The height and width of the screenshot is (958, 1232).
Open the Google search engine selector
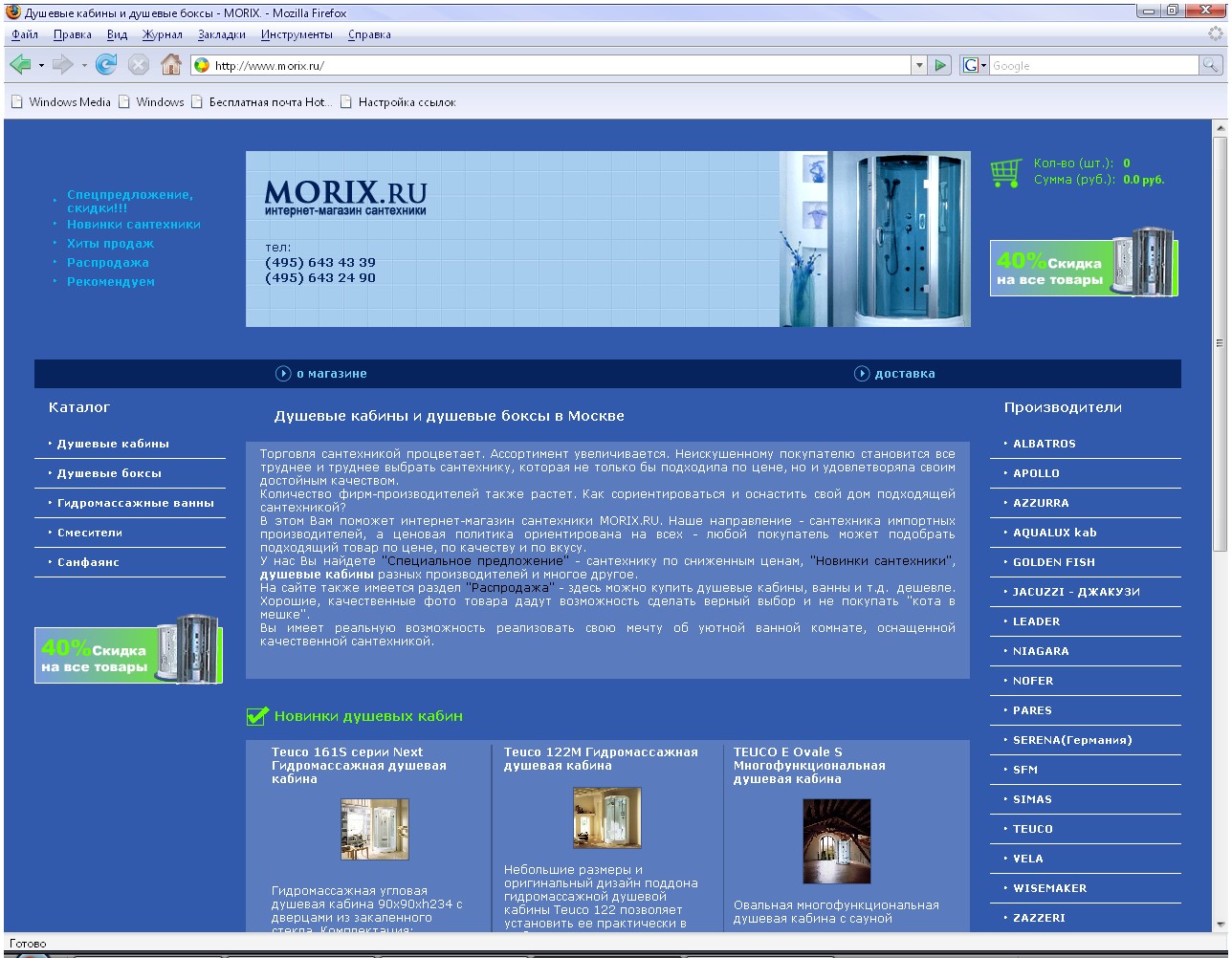click(x=975, y=65)
